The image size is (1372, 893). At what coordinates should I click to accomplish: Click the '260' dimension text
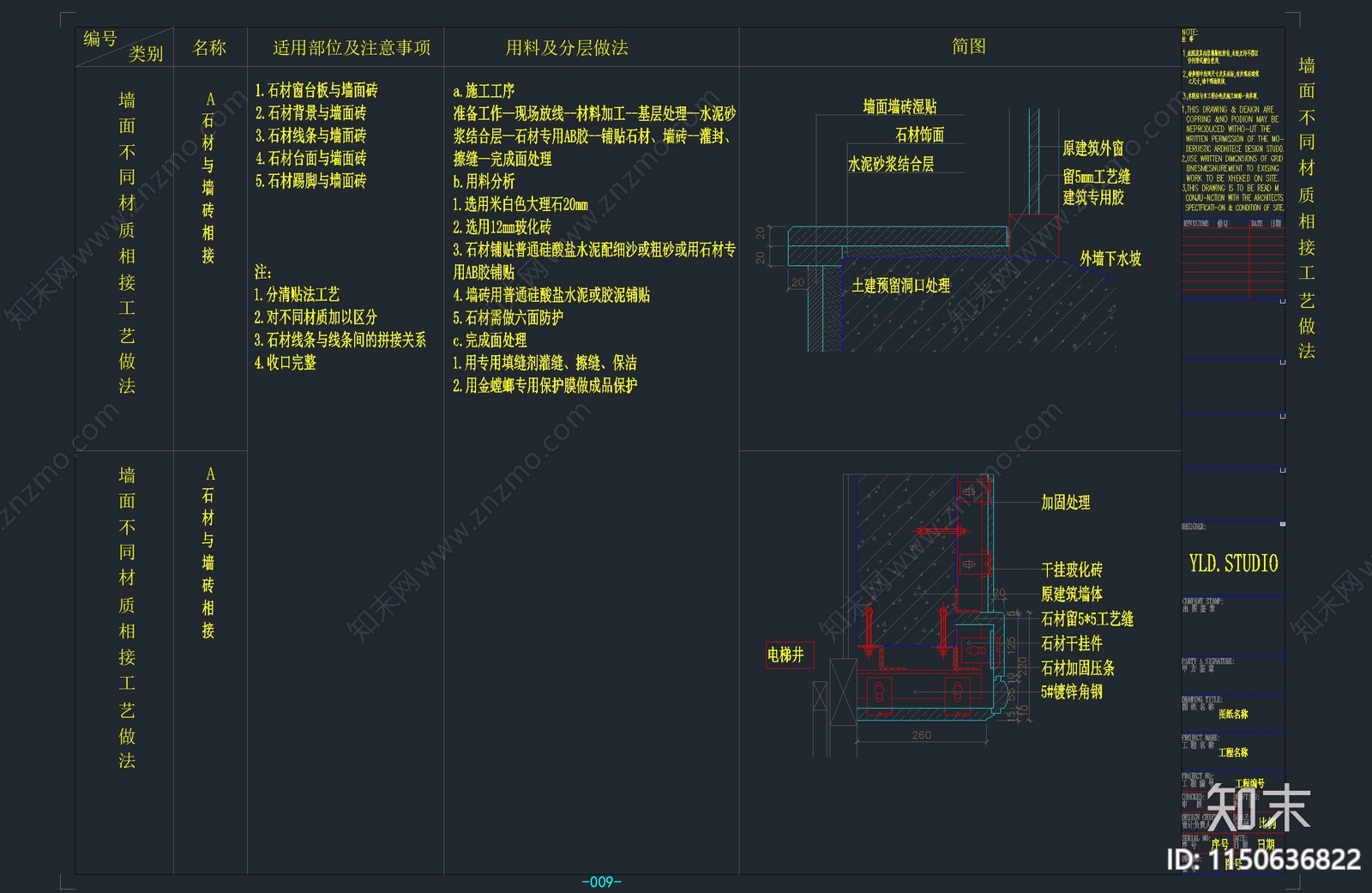click(x=922, y=735)
